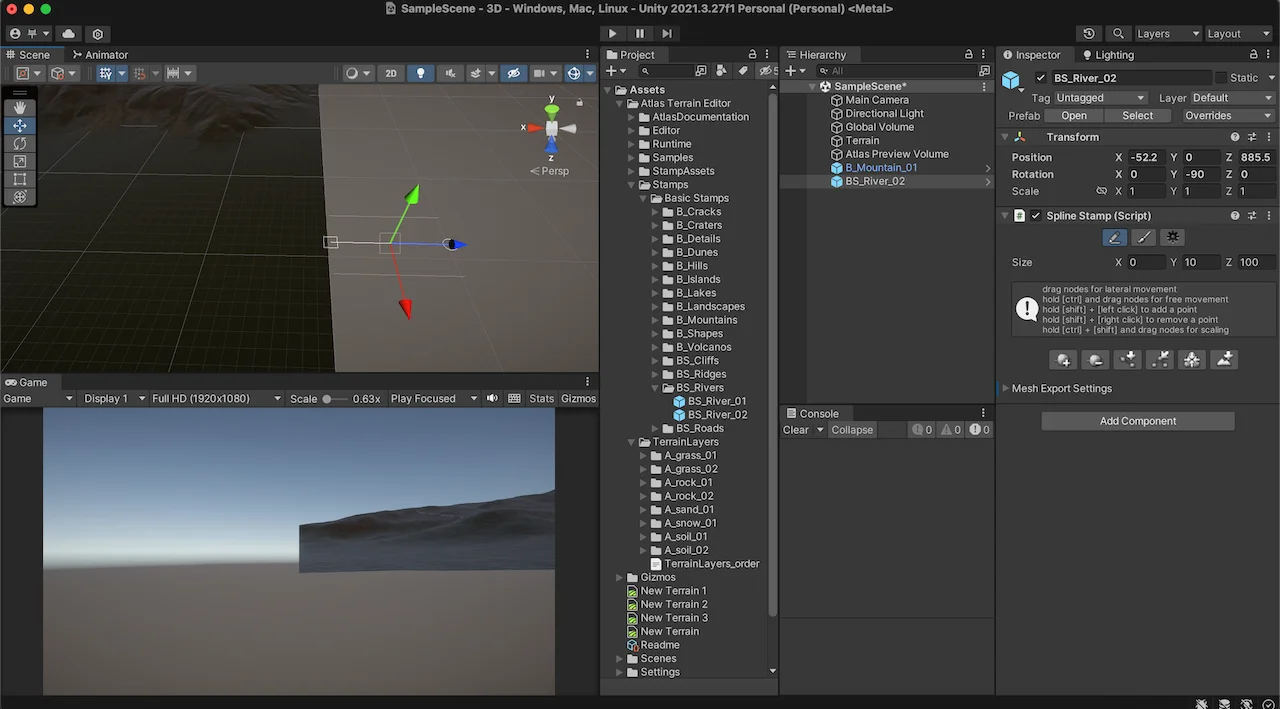Open the Project panel Create plus menu
This screenshot has width=1280, height=709.
[x=616, y=71]
